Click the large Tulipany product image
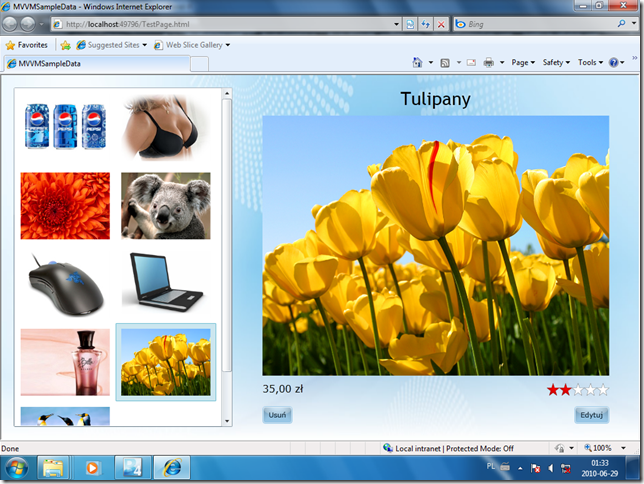This screenshot has width=644, height=484. tap(436, 246)
